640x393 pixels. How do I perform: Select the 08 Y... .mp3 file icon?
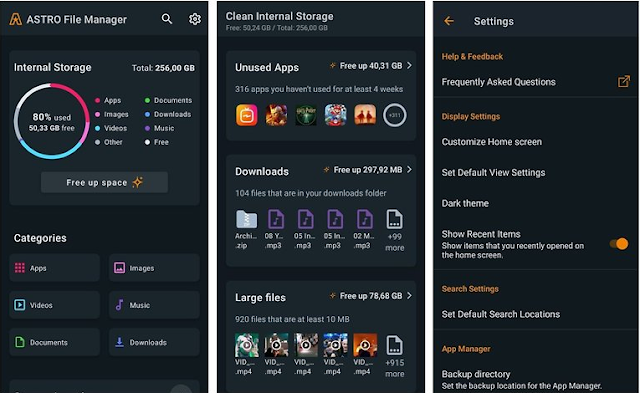point(276,219)
